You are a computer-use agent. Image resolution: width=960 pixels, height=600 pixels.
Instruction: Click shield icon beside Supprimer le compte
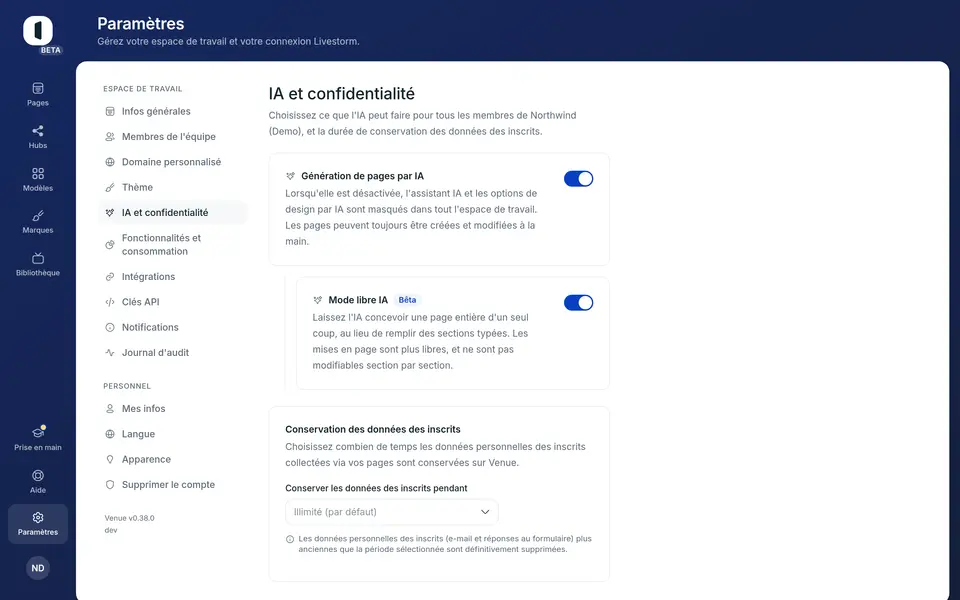click(110, 484)
